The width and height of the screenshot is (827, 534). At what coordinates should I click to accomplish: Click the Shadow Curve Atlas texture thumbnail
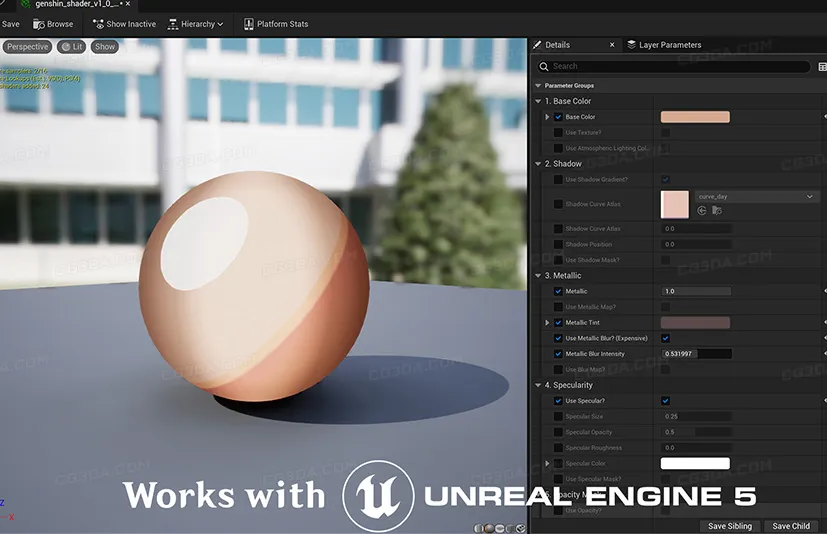pos(675,205)
